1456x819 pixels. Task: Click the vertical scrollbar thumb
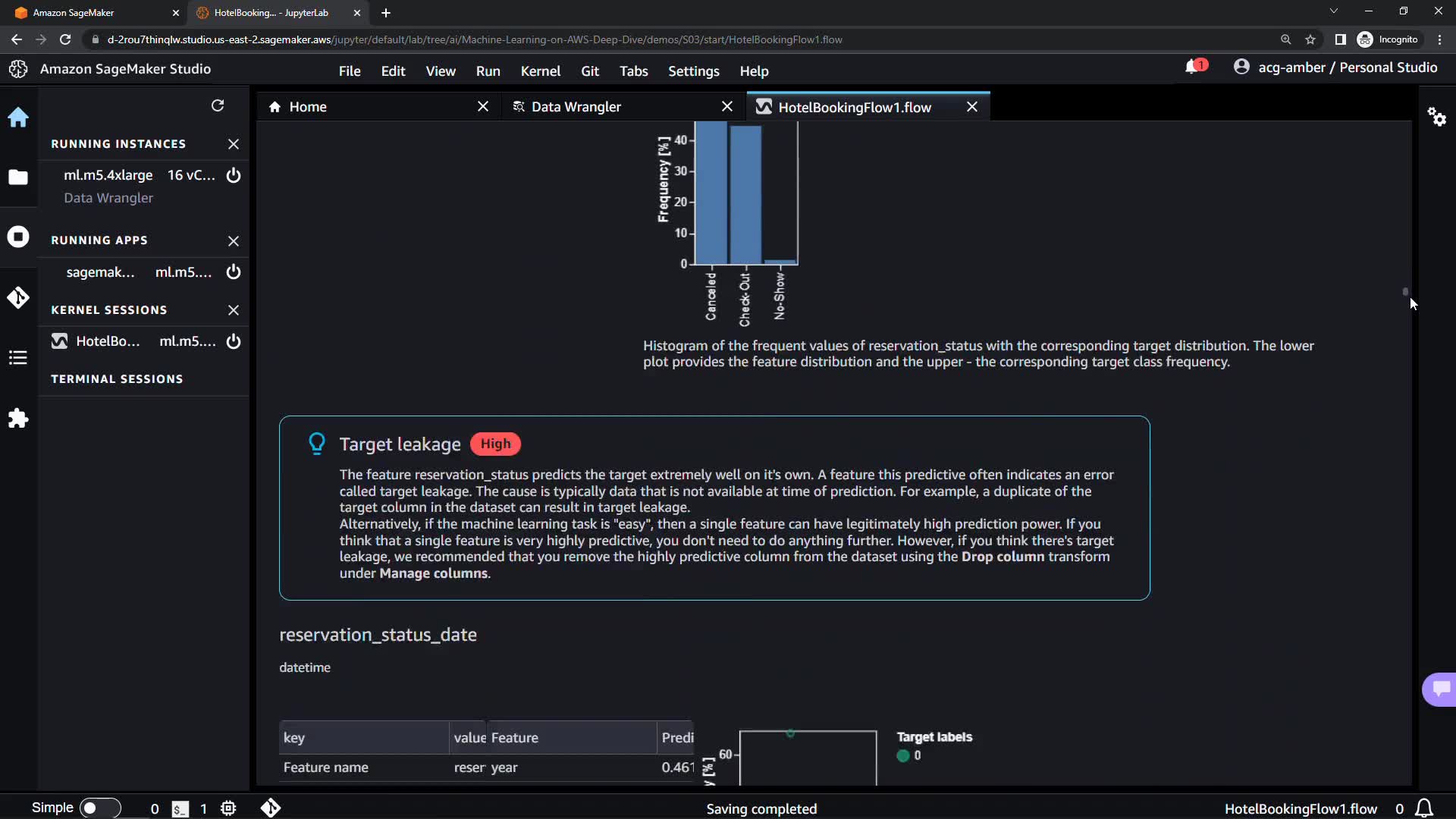tap(1405, 291)
